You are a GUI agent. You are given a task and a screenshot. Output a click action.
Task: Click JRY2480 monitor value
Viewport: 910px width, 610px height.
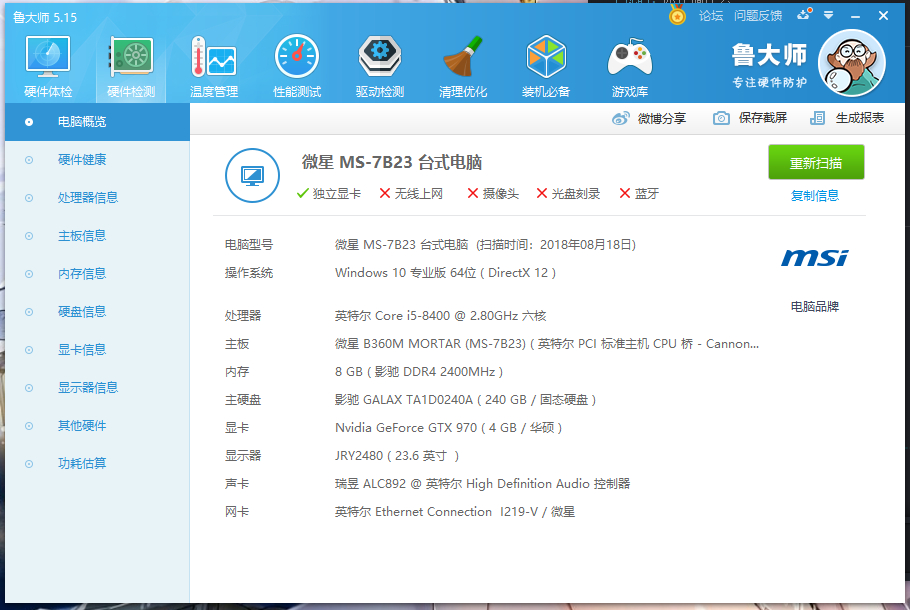tap(397, 456)
